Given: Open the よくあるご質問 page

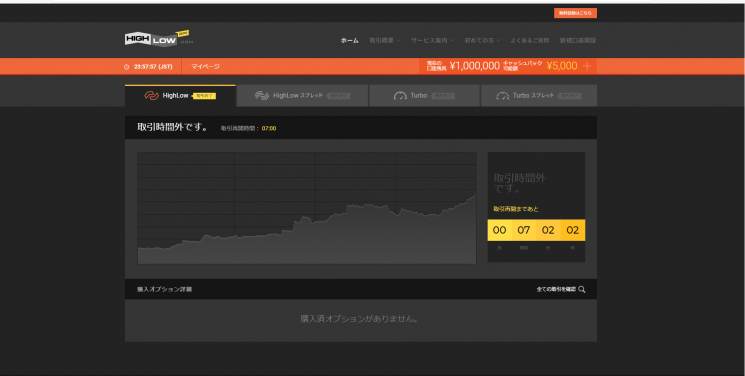Looking at the screenshot, I should [530, 40].
